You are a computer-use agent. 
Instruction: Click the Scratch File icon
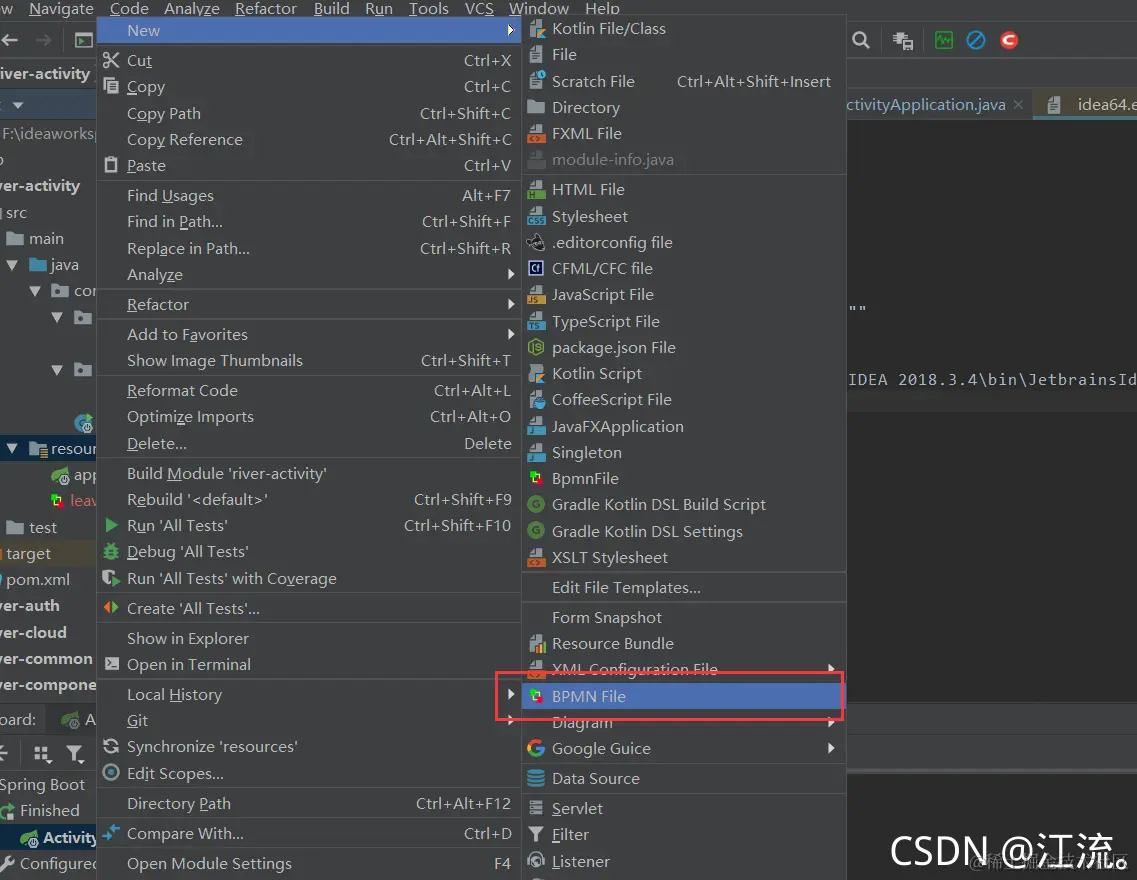pyautogui.click(x=537, y=81)
